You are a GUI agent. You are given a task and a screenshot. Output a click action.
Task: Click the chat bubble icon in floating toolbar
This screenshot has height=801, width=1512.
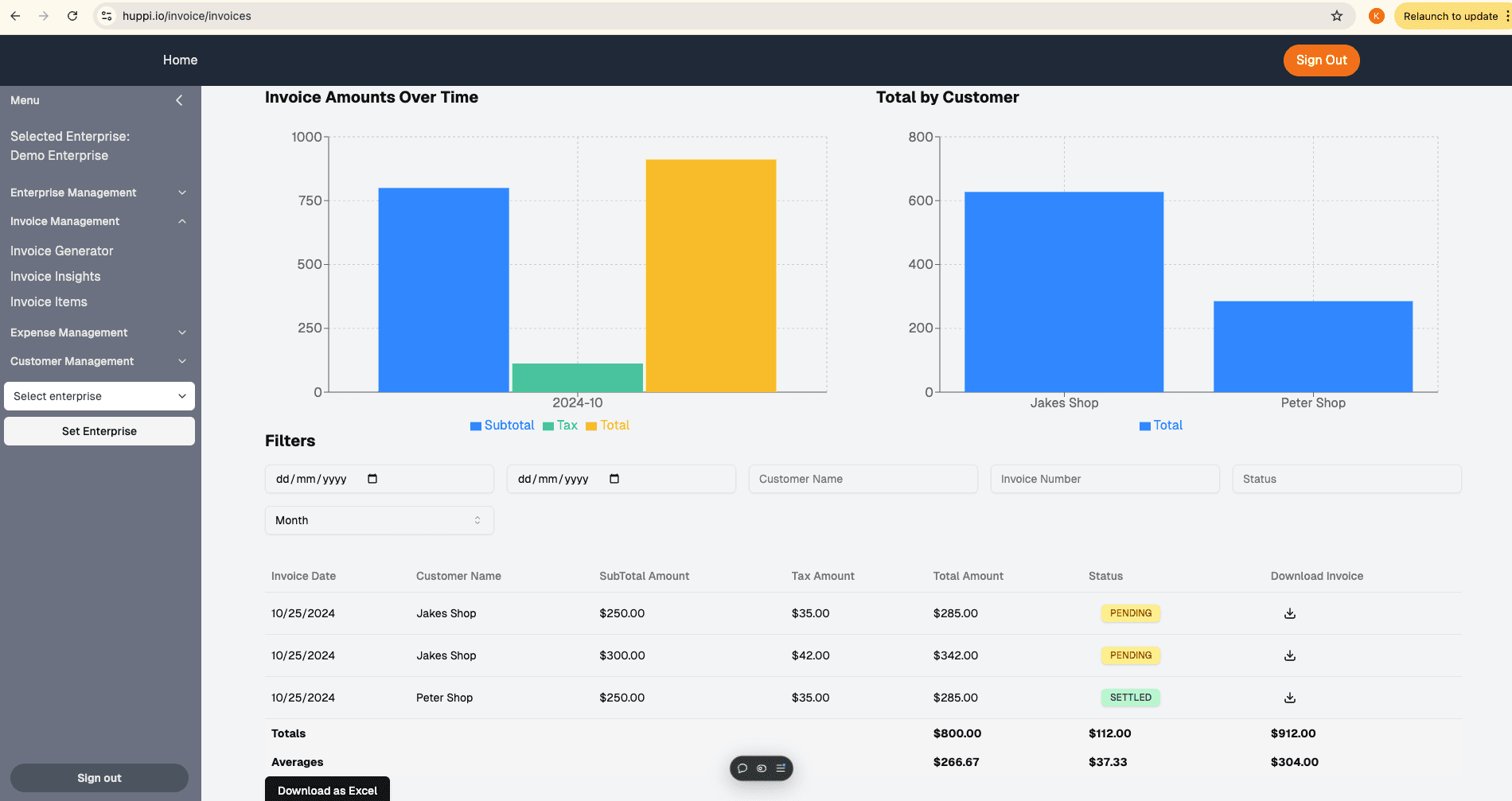(x=742, y=768)
